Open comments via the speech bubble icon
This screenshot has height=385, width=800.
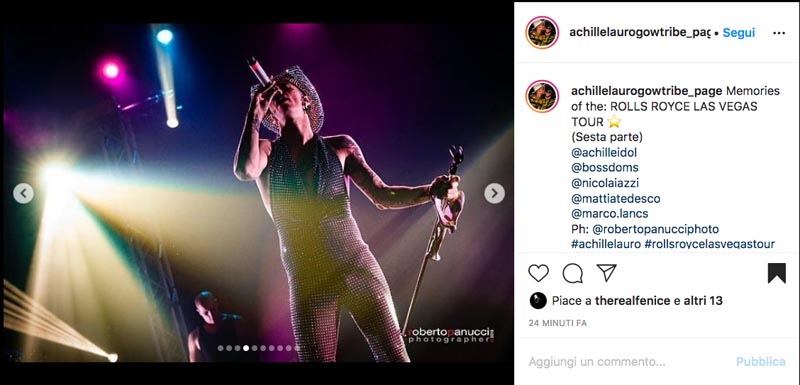(x=572, y=273)
